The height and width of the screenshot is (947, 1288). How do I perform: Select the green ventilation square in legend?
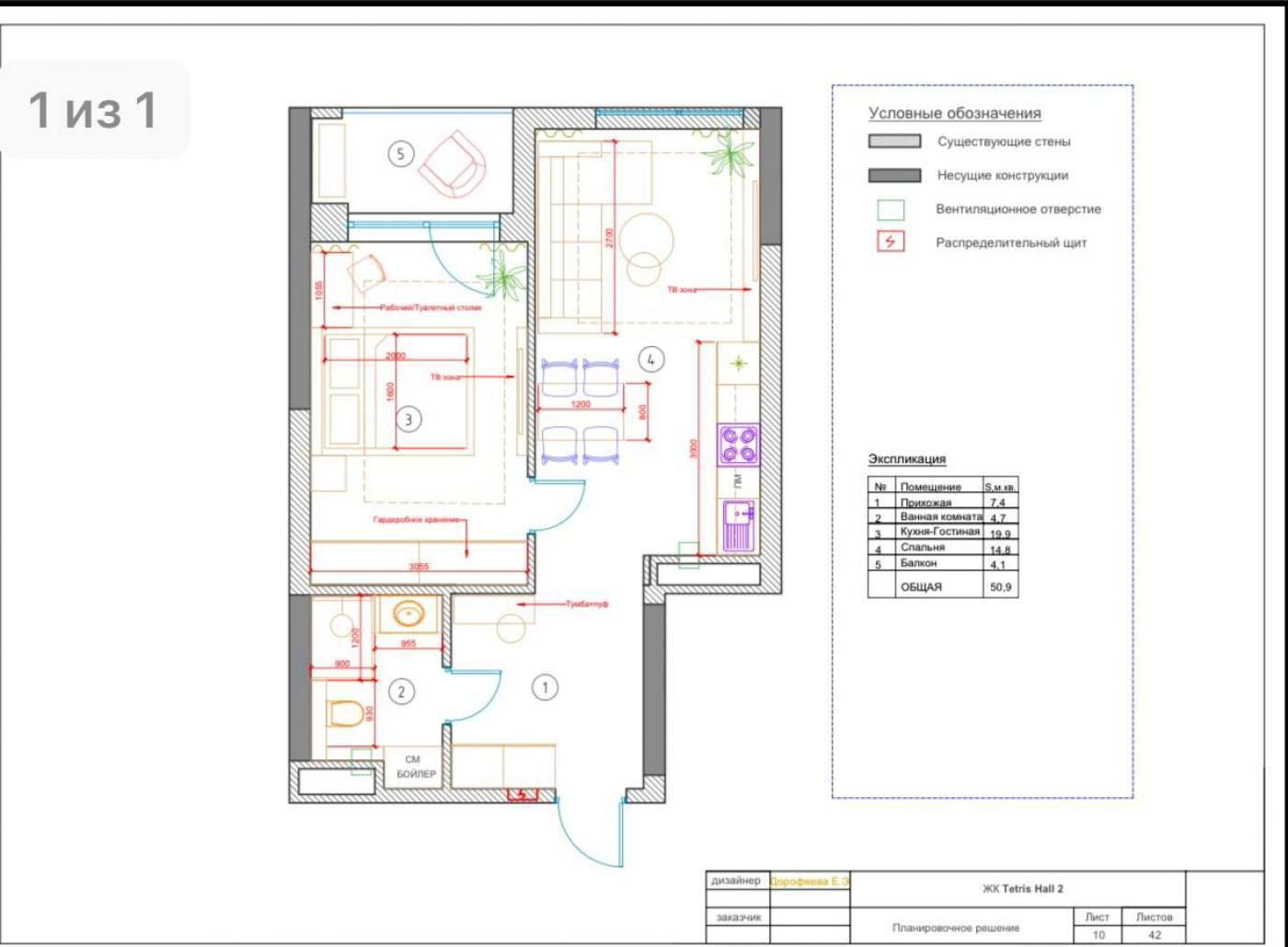click(890, 210)
